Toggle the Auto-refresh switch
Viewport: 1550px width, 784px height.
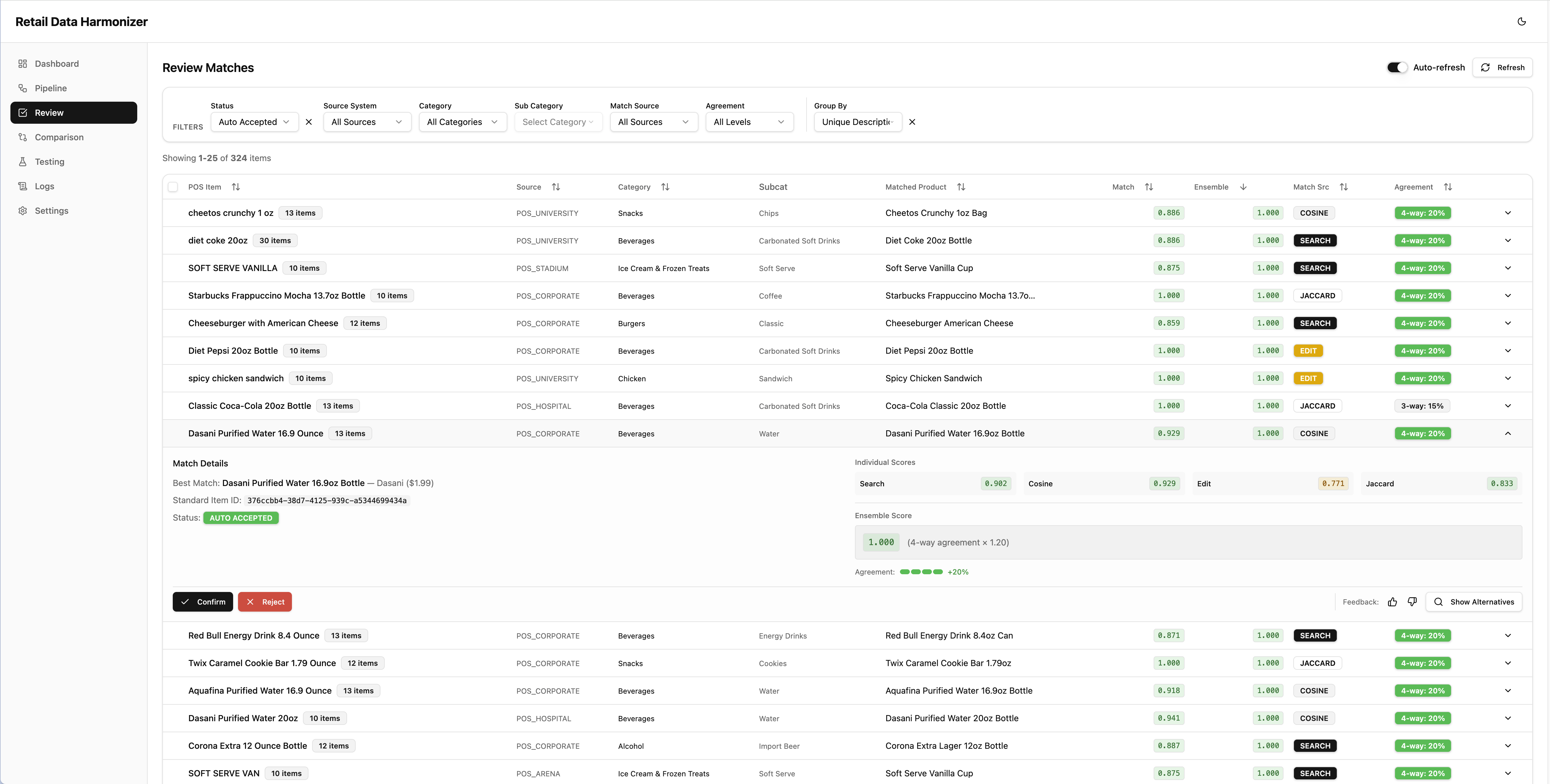(x=1397, y=67)
